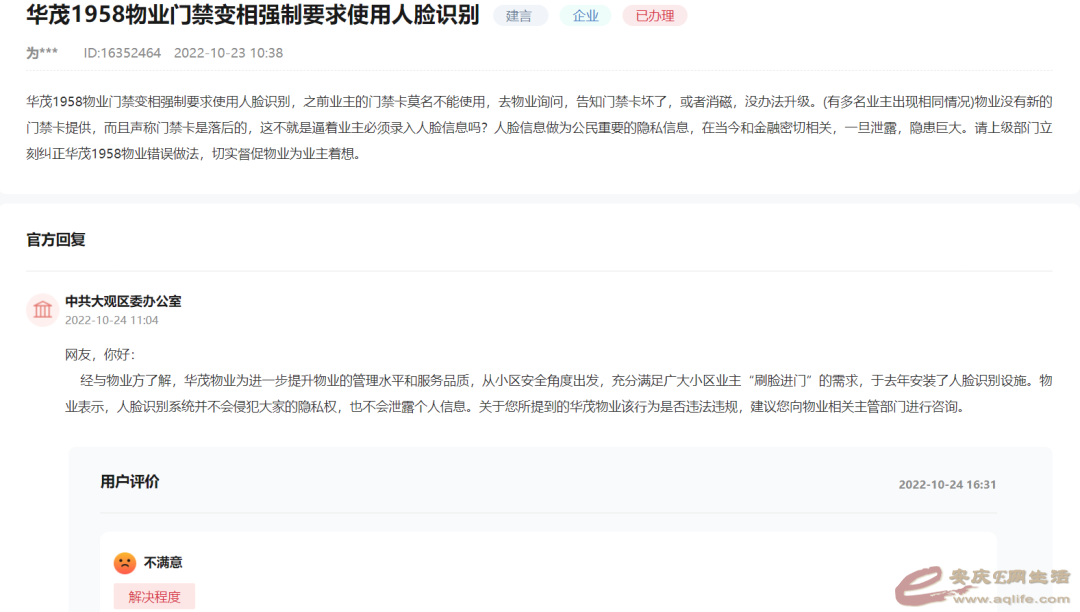Click the government building avatar icon

click(x=43, y=310)
